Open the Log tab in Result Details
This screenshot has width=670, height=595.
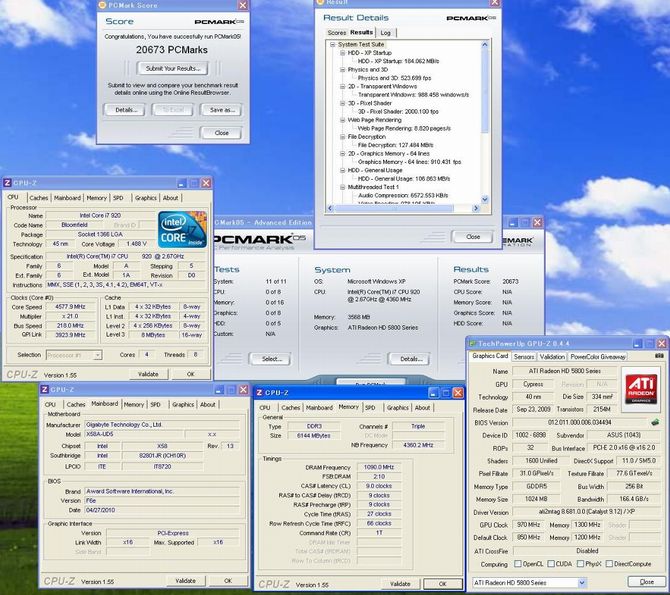coord(385,32)
